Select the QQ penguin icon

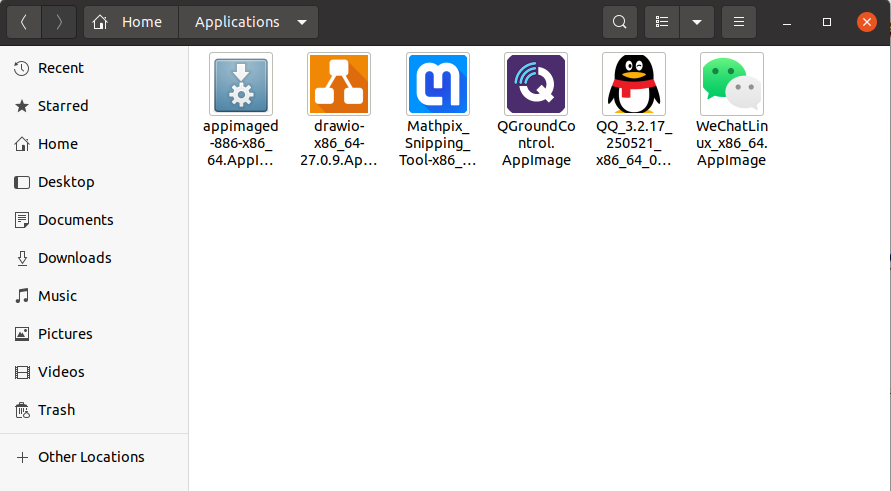click(x=634, y=84)
